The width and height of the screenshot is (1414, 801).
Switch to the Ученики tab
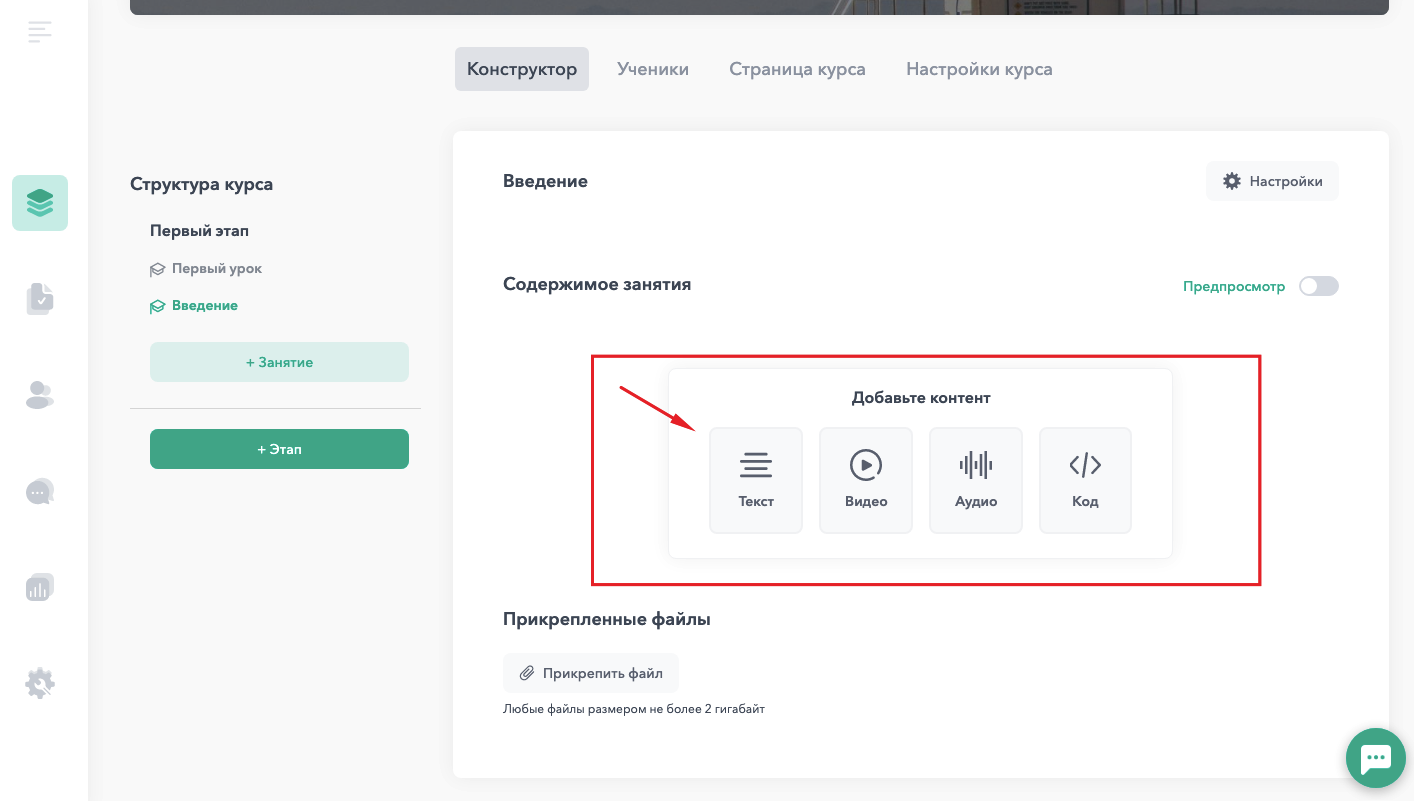point(653,69)
